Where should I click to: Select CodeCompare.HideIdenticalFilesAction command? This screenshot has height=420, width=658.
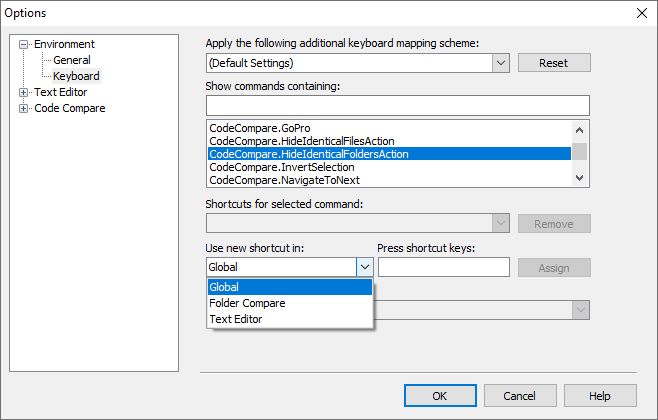pos(389,141)
